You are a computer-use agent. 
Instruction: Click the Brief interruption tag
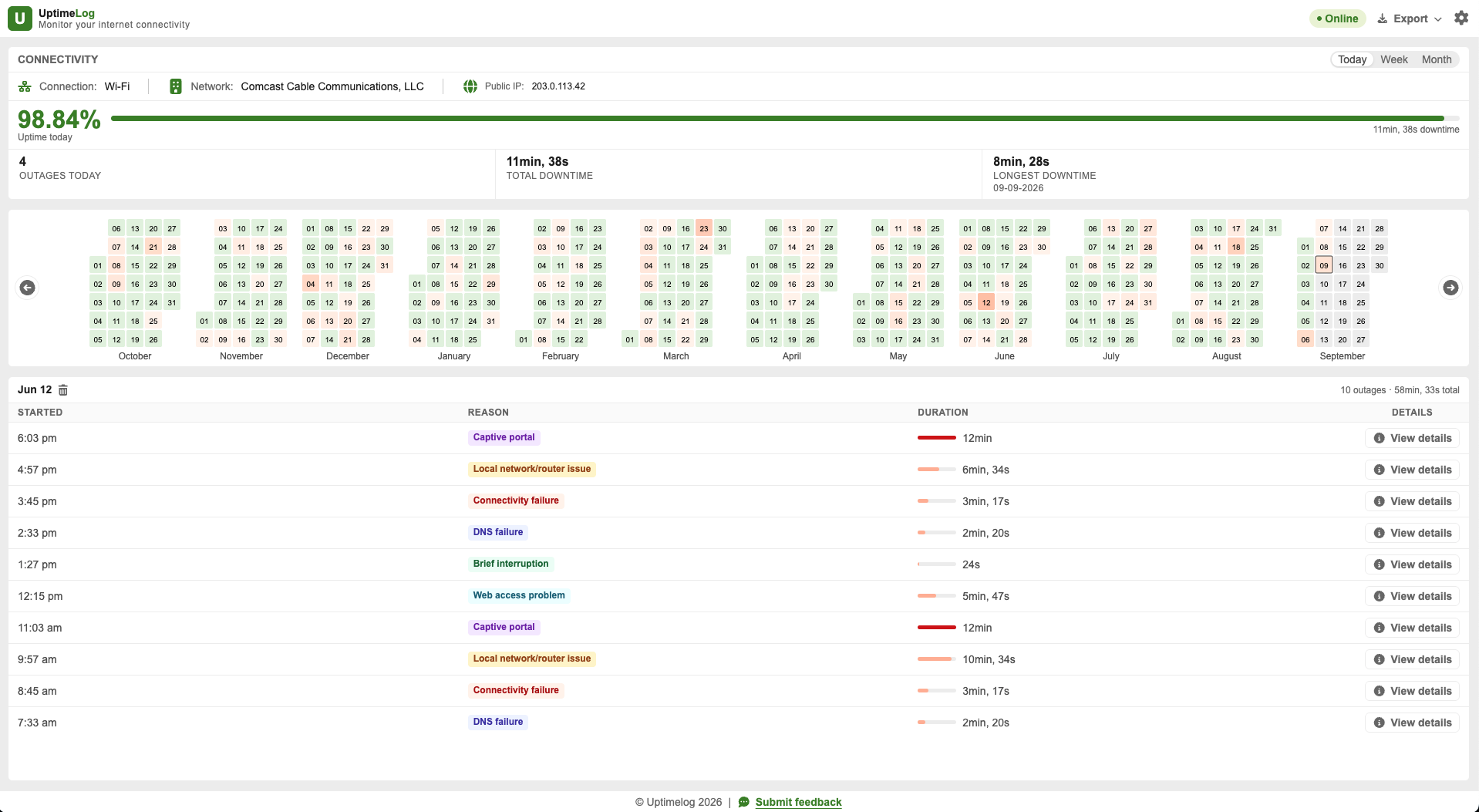[510, 564]
